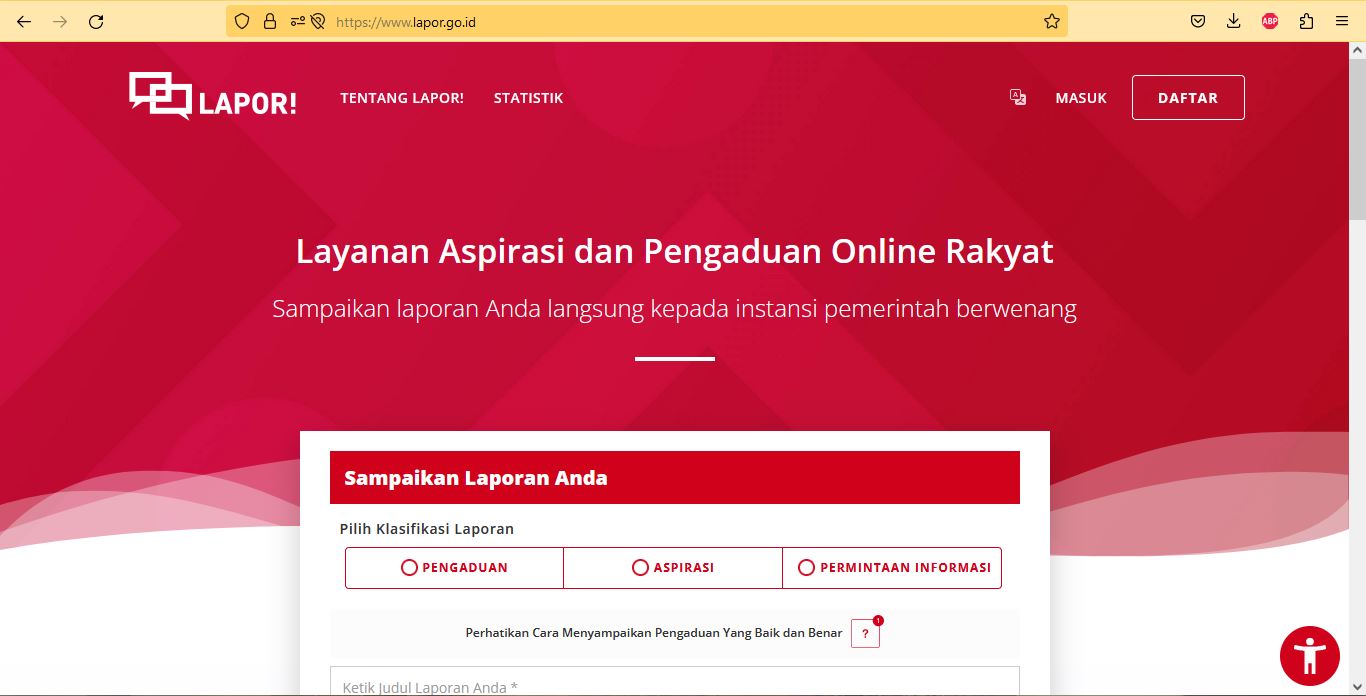Show site security info via padlock
Screen dimensions: 1366x696
tap(270, 21)
